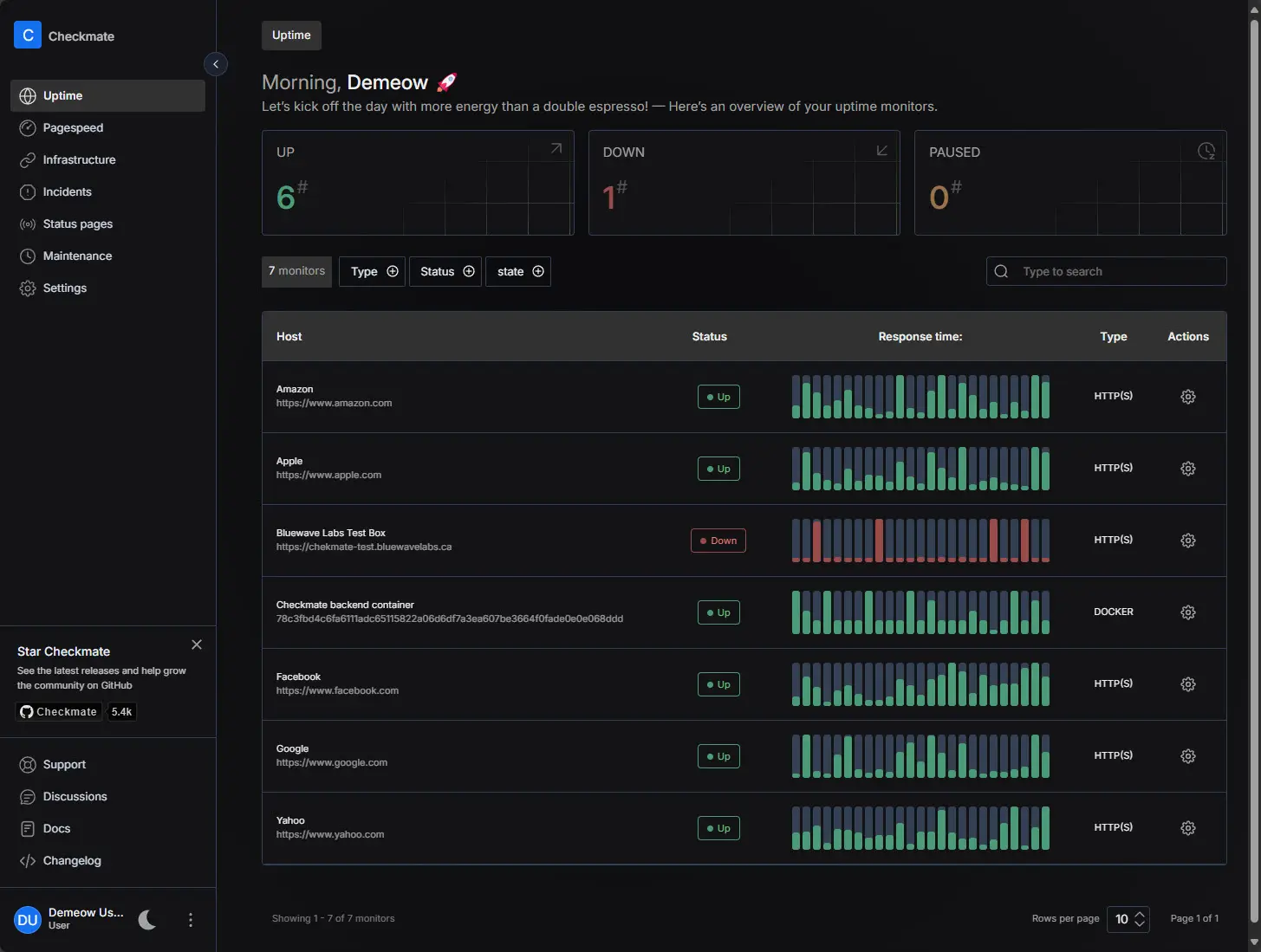
Task: Click the Checkmate logo icon
Action: pos(28,36)
